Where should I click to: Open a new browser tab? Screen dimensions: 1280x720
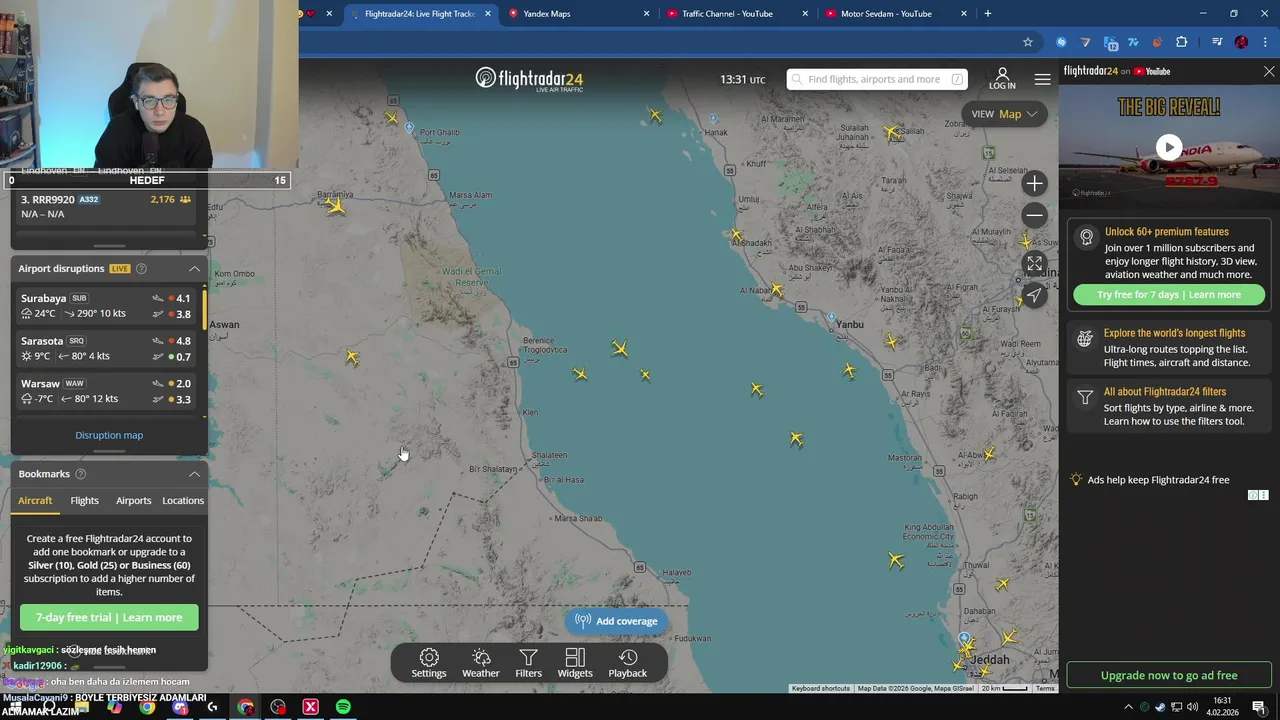point(988,14)
